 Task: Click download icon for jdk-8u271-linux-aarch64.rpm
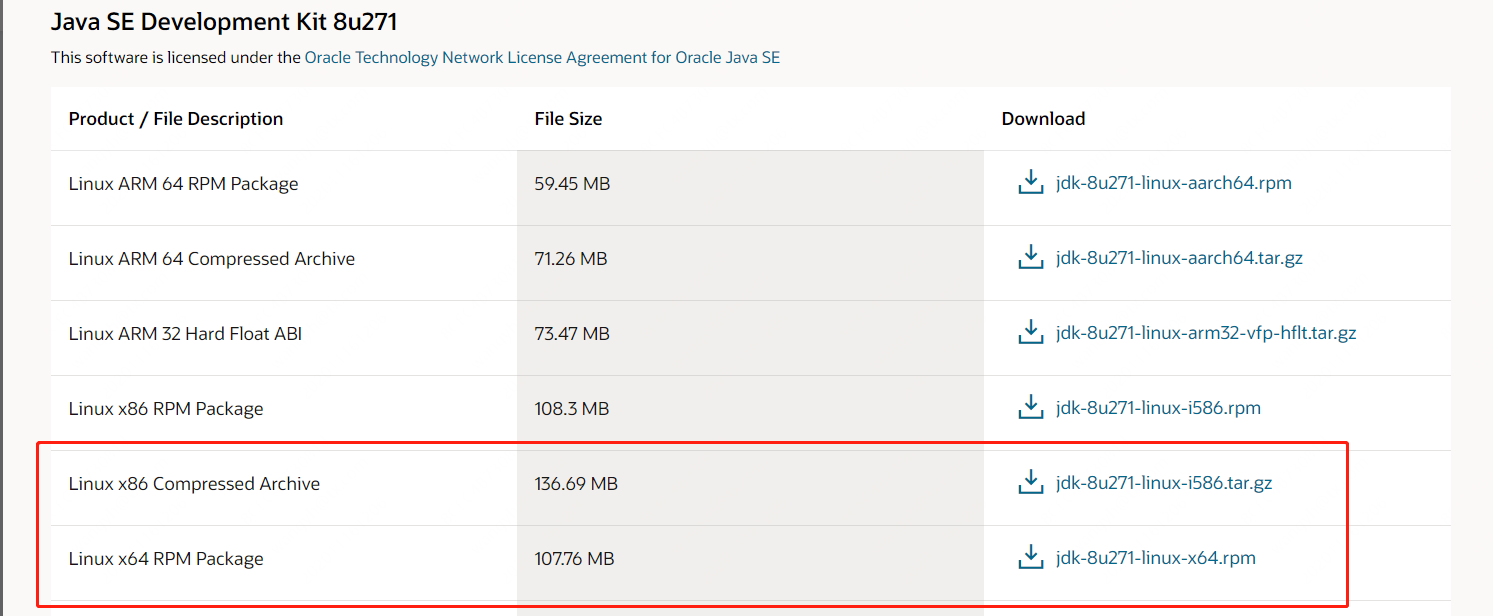coord(1030,183)
